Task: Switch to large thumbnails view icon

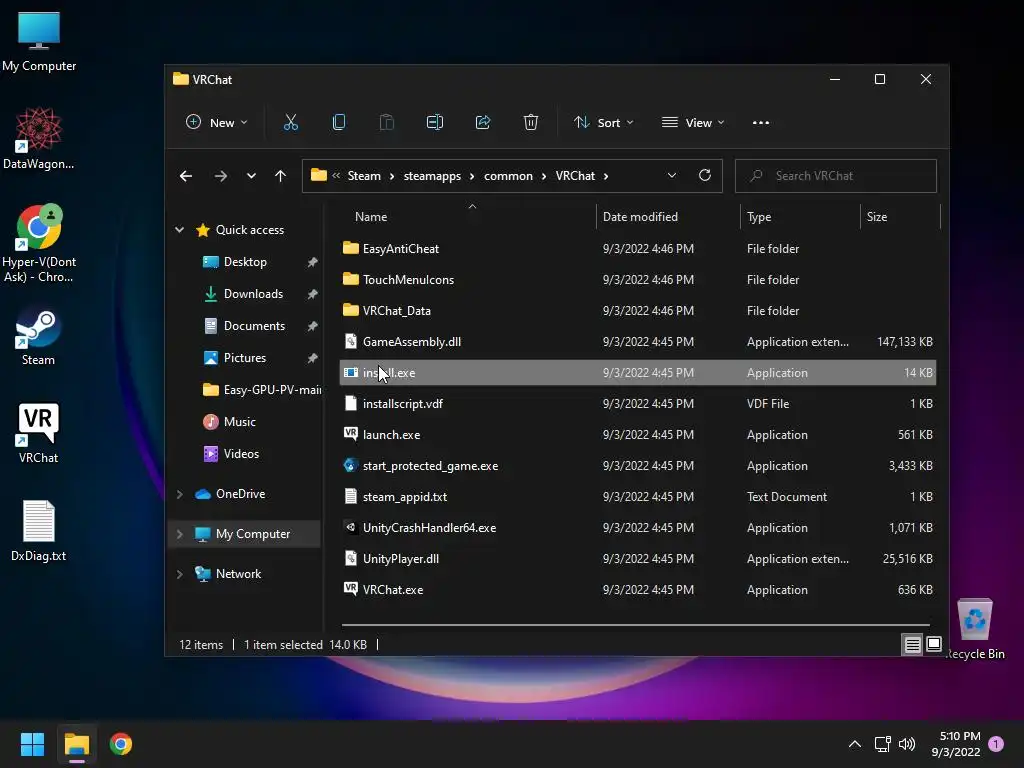Action: click(934, 645)
